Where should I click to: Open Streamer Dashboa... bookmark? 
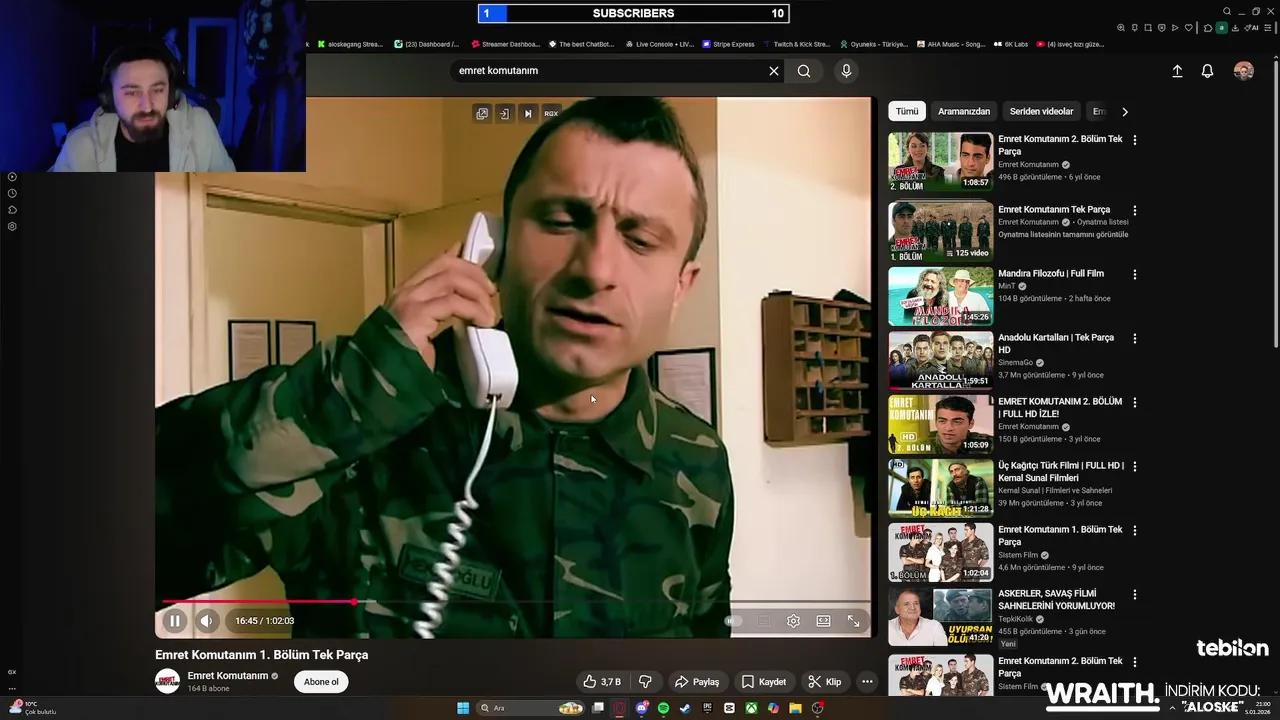click(x=506, y=44)
